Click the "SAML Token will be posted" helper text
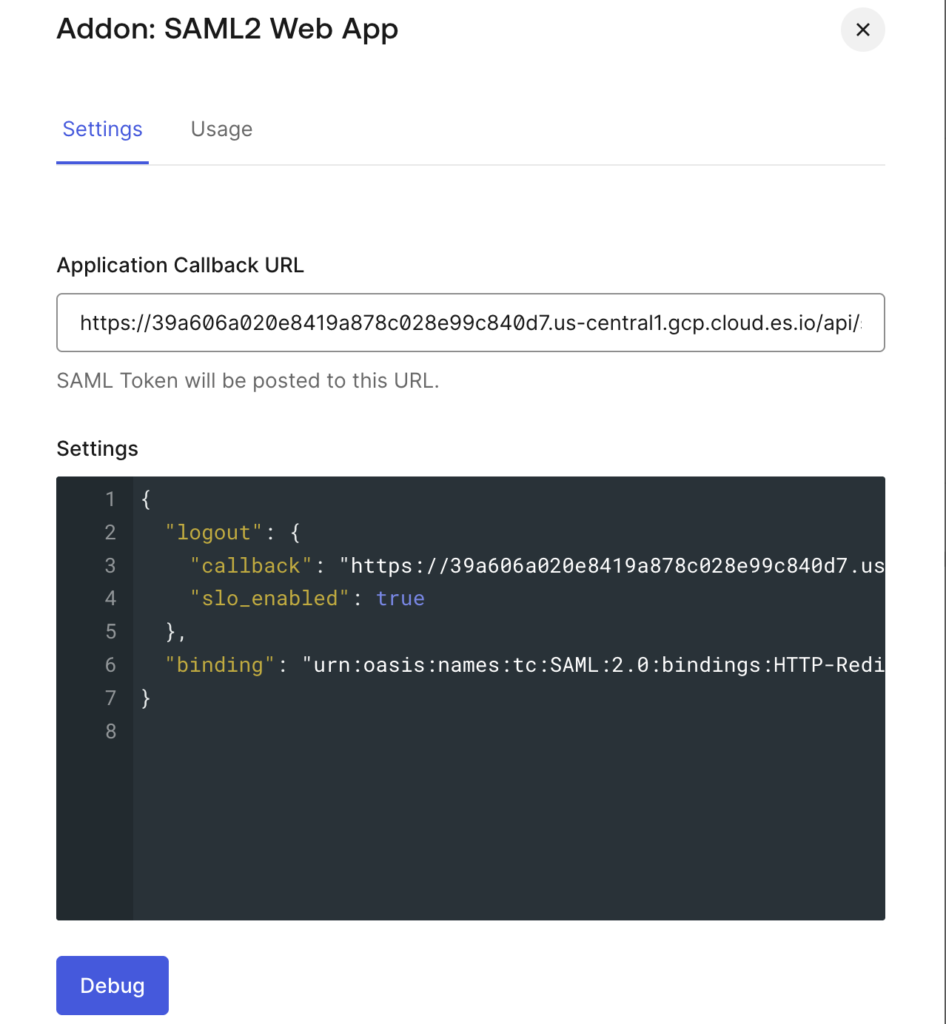Screen dimensions: 946x1024 click(x=248, y=381)
